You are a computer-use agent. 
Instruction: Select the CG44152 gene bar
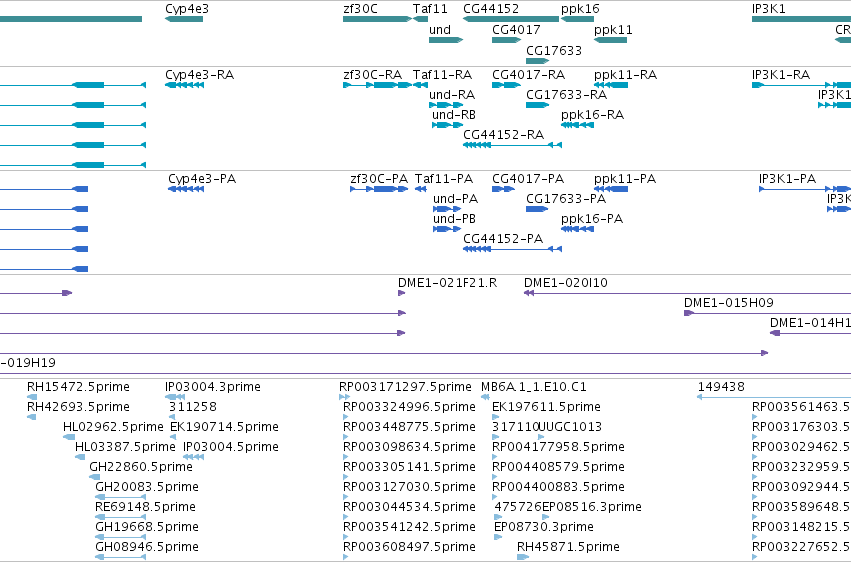[511, 19]
